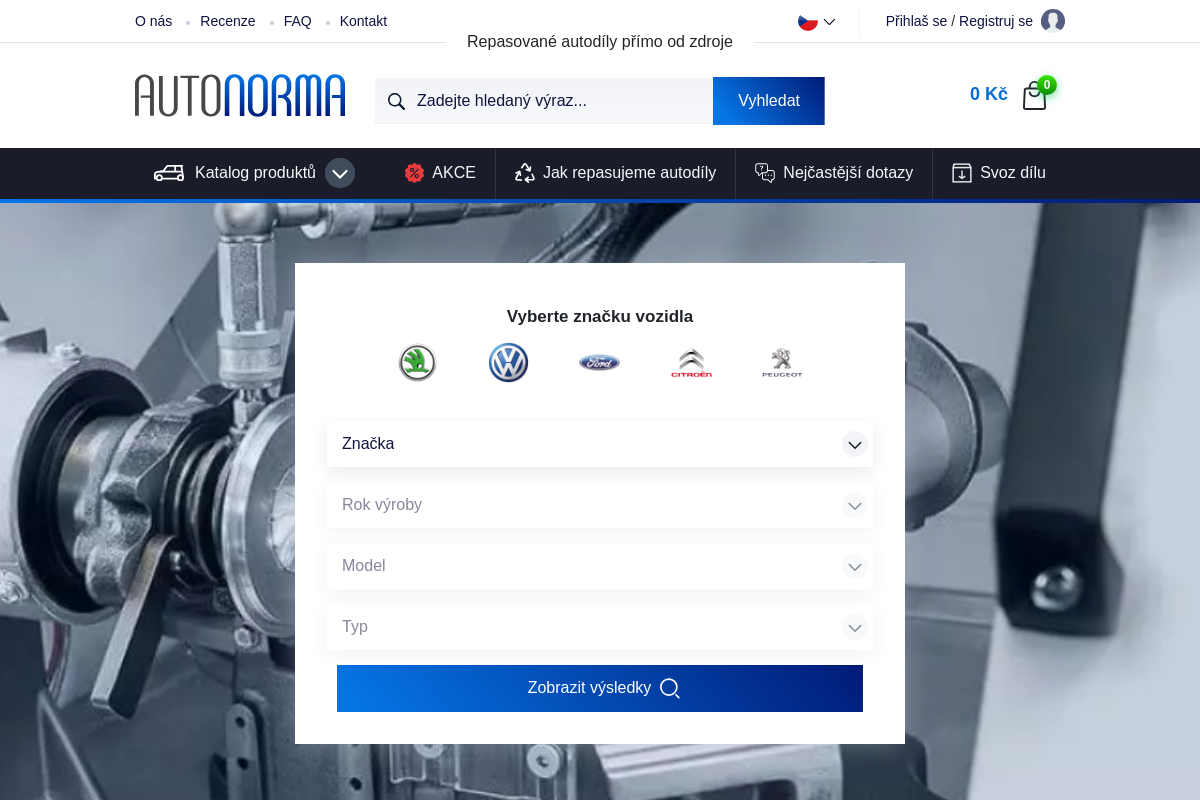
Task: Click the AKCE percent badge icon
Action: pyautogui.click(x=414, y=172)
